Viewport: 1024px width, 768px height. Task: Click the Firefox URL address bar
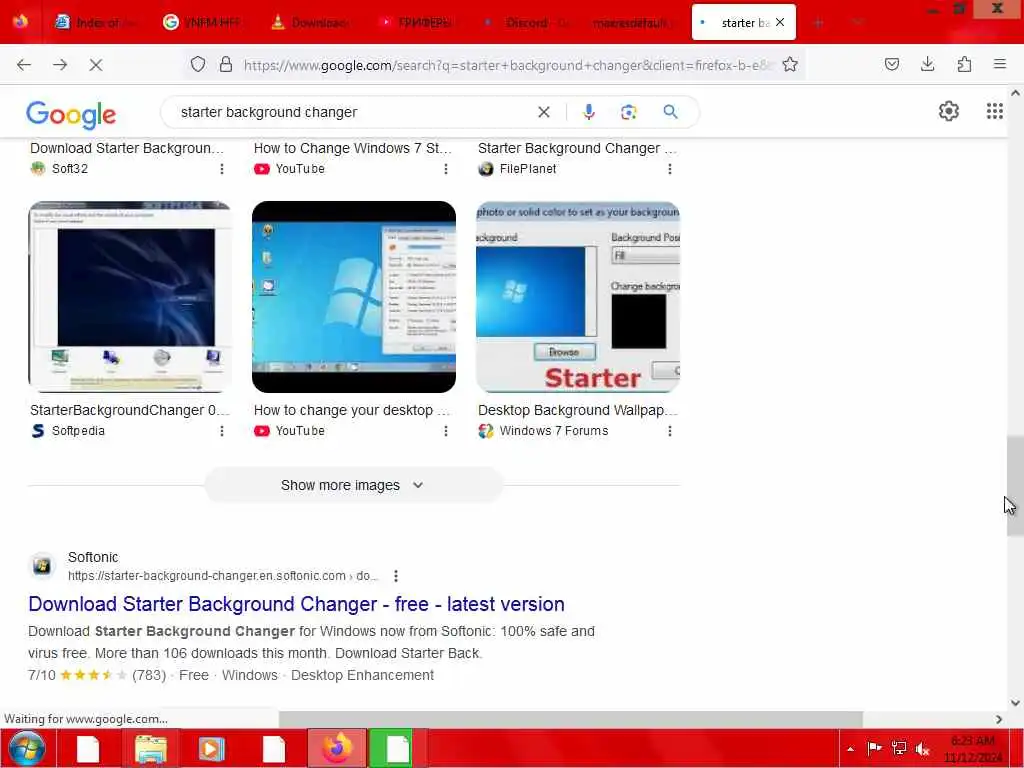click(x=506, y=65)
